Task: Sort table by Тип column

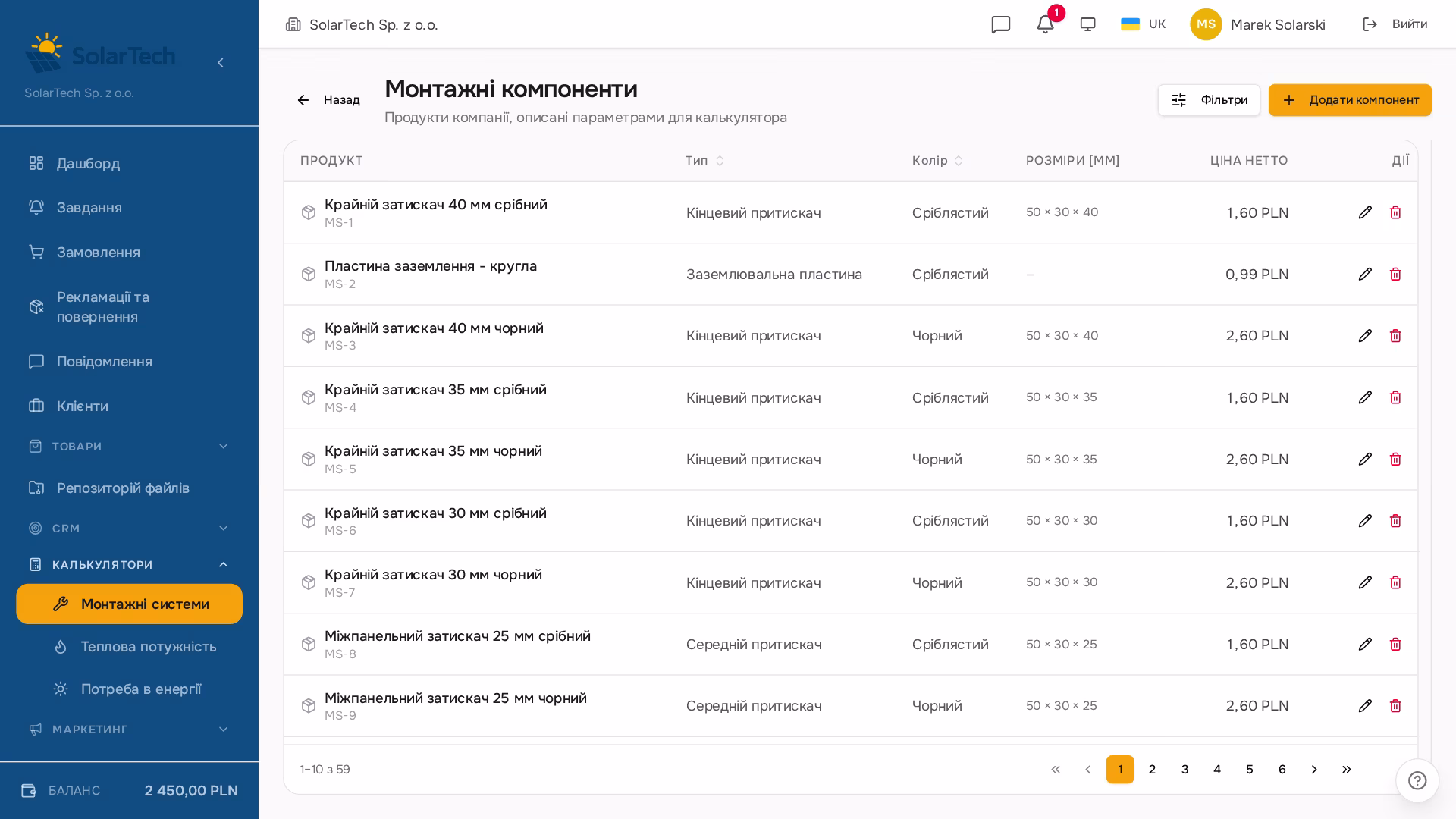Action: [704, 161]
